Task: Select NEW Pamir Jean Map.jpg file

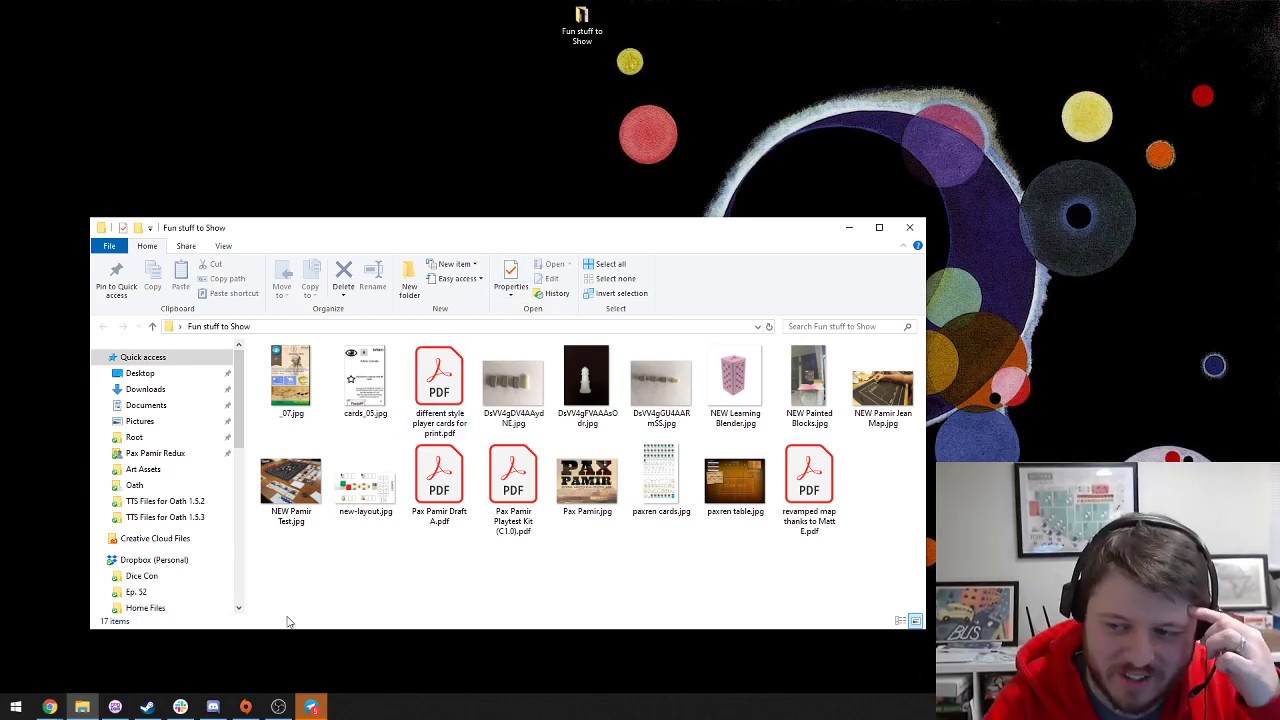Action: [883, 397]
